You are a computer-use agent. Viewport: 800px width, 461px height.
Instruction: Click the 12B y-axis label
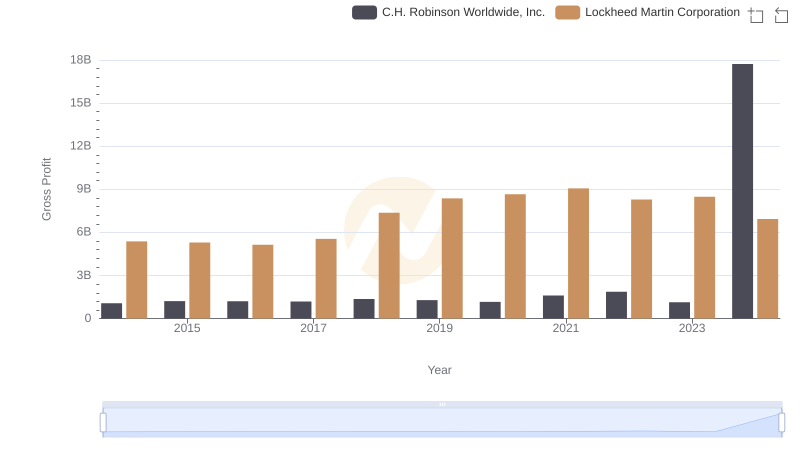coord(81,146)
